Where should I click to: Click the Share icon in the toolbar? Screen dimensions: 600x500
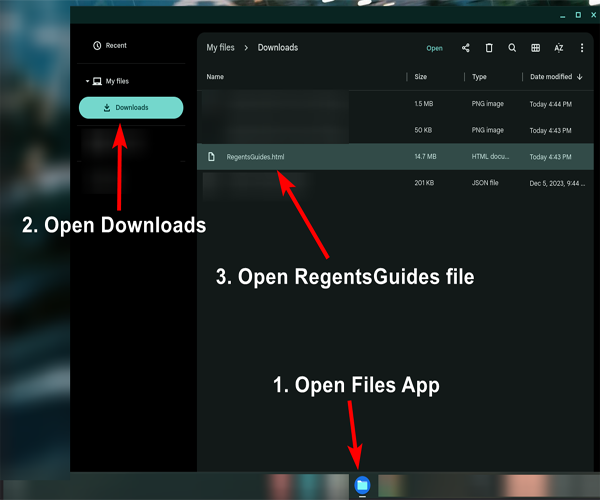[466, 48]
